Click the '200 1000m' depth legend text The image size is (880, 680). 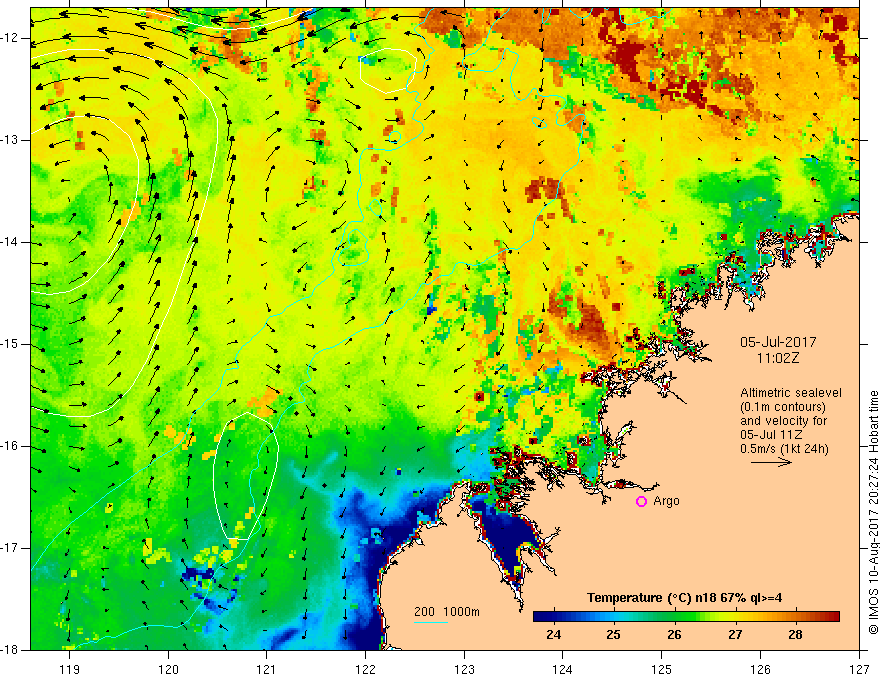click(x=447, y=612)
